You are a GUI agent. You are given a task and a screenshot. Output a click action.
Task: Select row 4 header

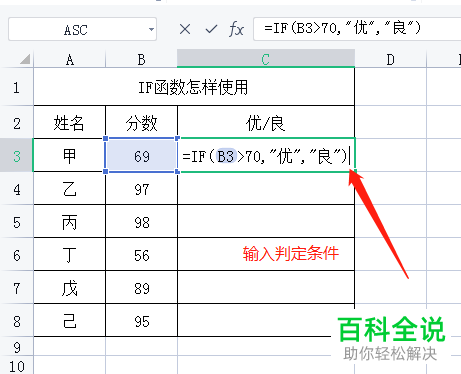17,189
